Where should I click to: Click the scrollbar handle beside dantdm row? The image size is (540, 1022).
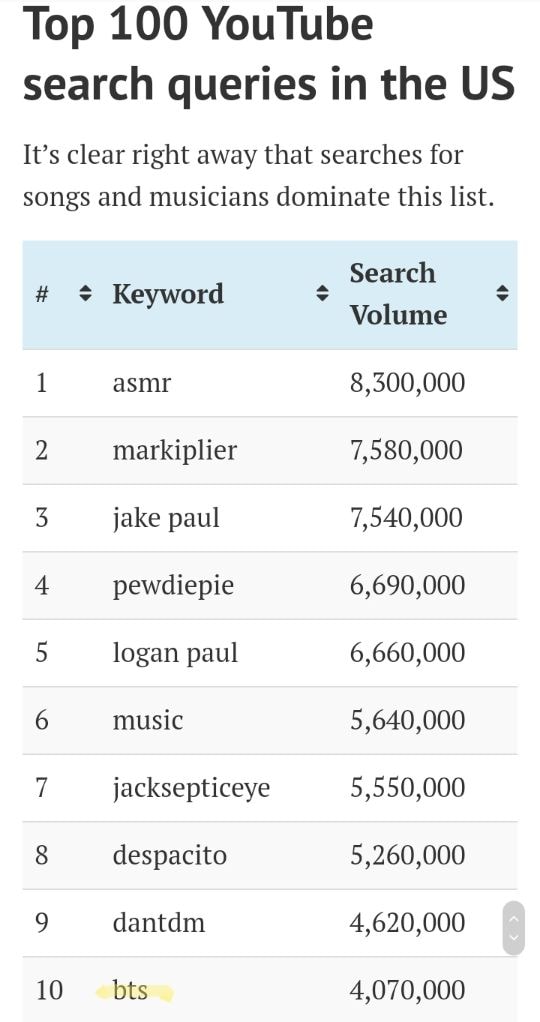[513, 928]
